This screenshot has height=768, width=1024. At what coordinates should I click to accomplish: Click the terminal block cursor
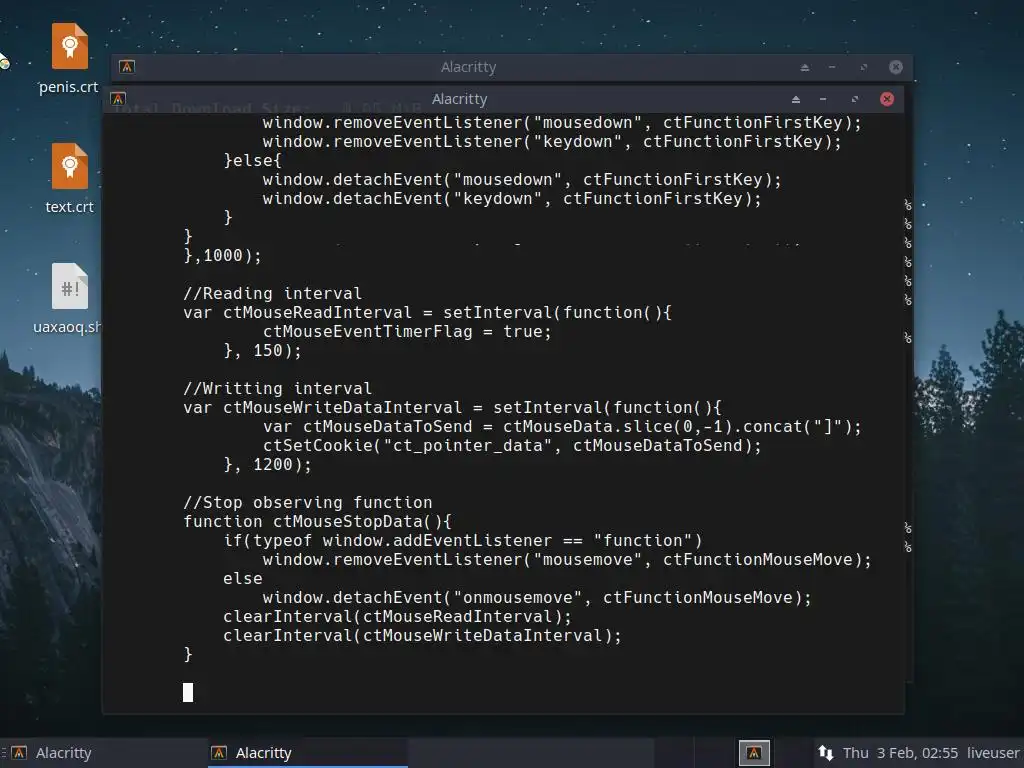coord(188,692)
